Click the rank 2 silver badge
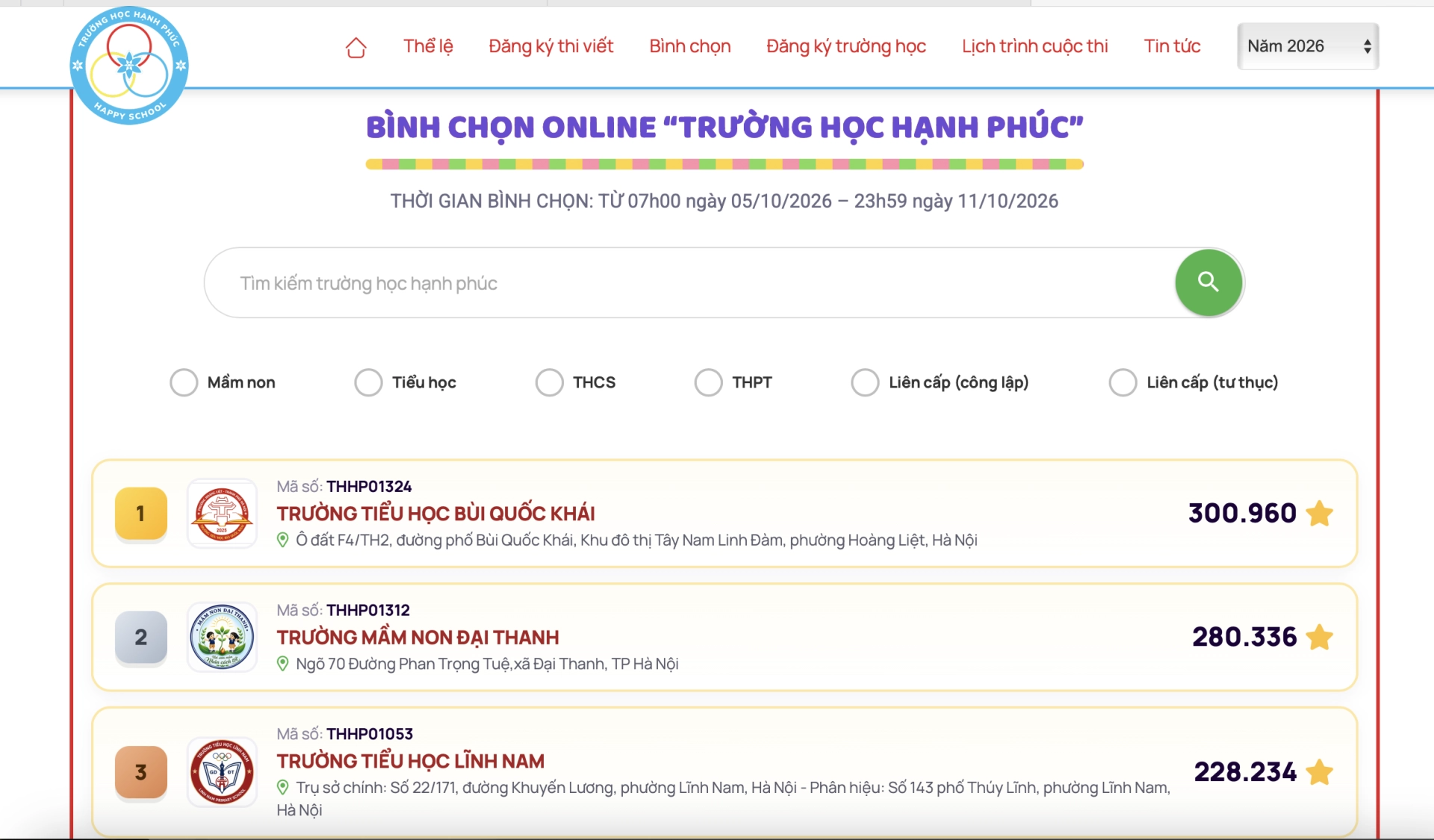The image size is (1434, 840). (141, 638)
